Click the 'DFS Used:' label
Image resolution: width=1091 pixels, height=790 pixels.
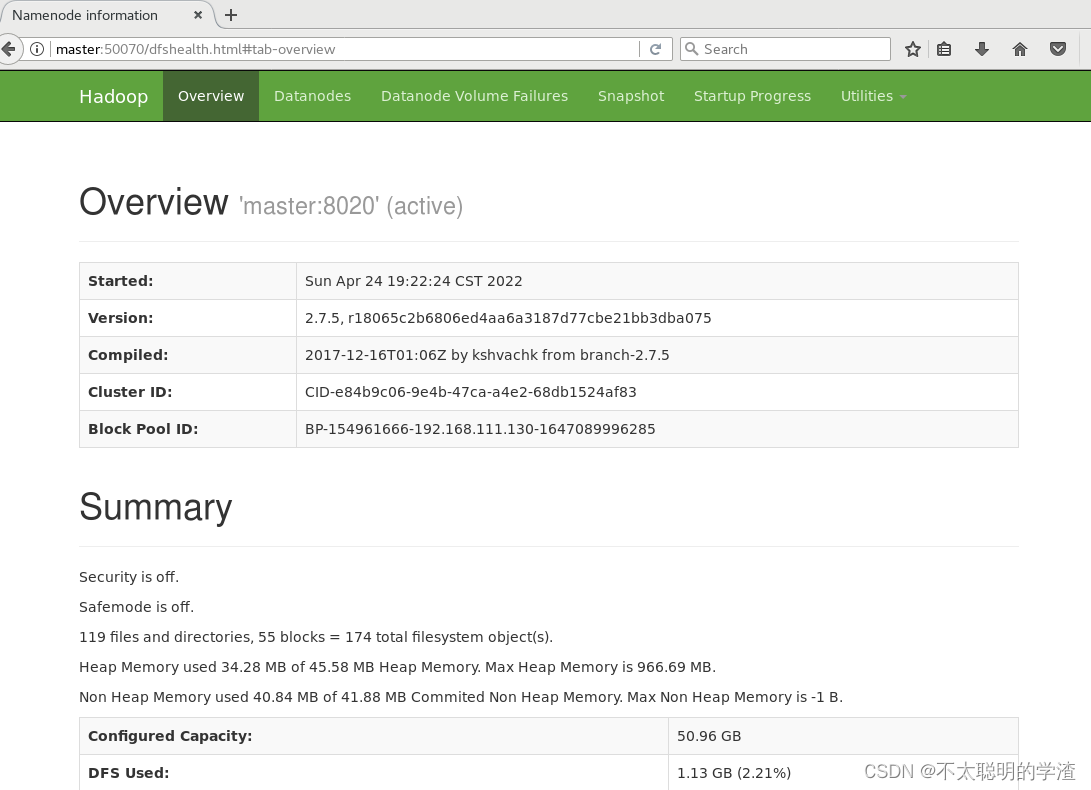129,773
